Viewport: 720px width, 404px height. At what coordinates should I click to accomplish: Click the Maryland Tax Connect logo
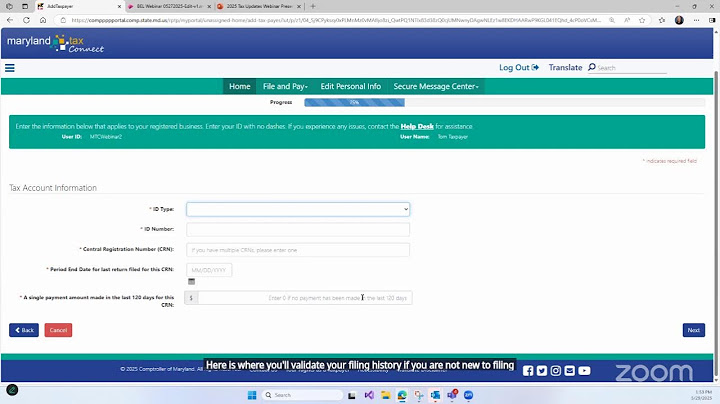(55, 44)
